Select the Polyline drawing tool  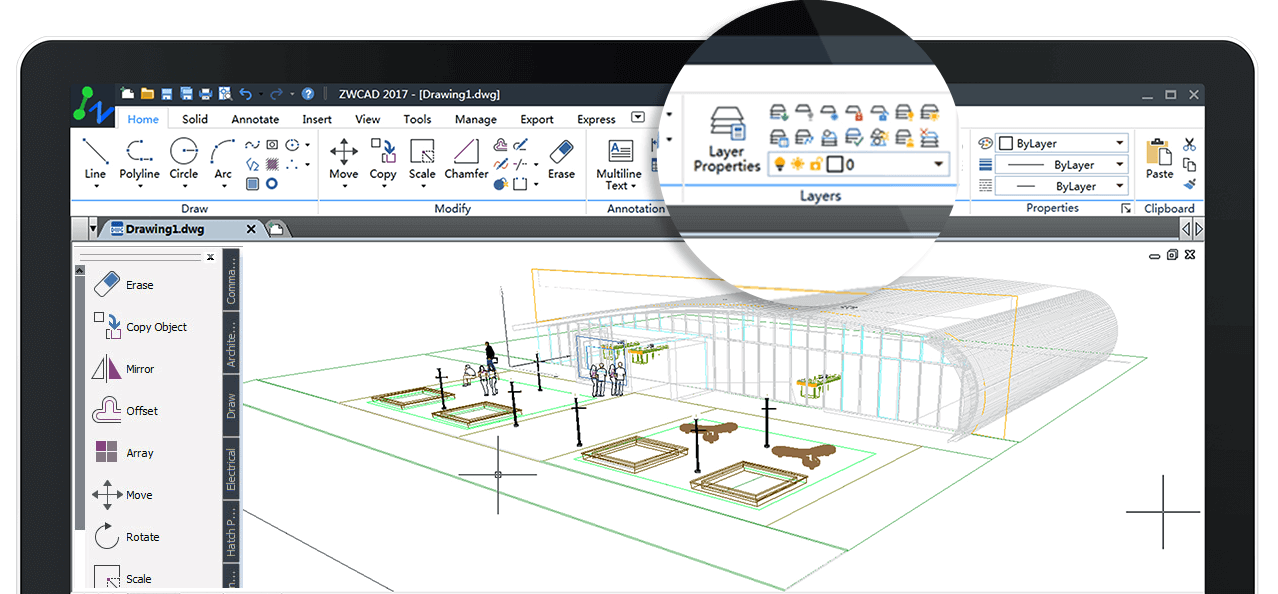coord(139,158)
